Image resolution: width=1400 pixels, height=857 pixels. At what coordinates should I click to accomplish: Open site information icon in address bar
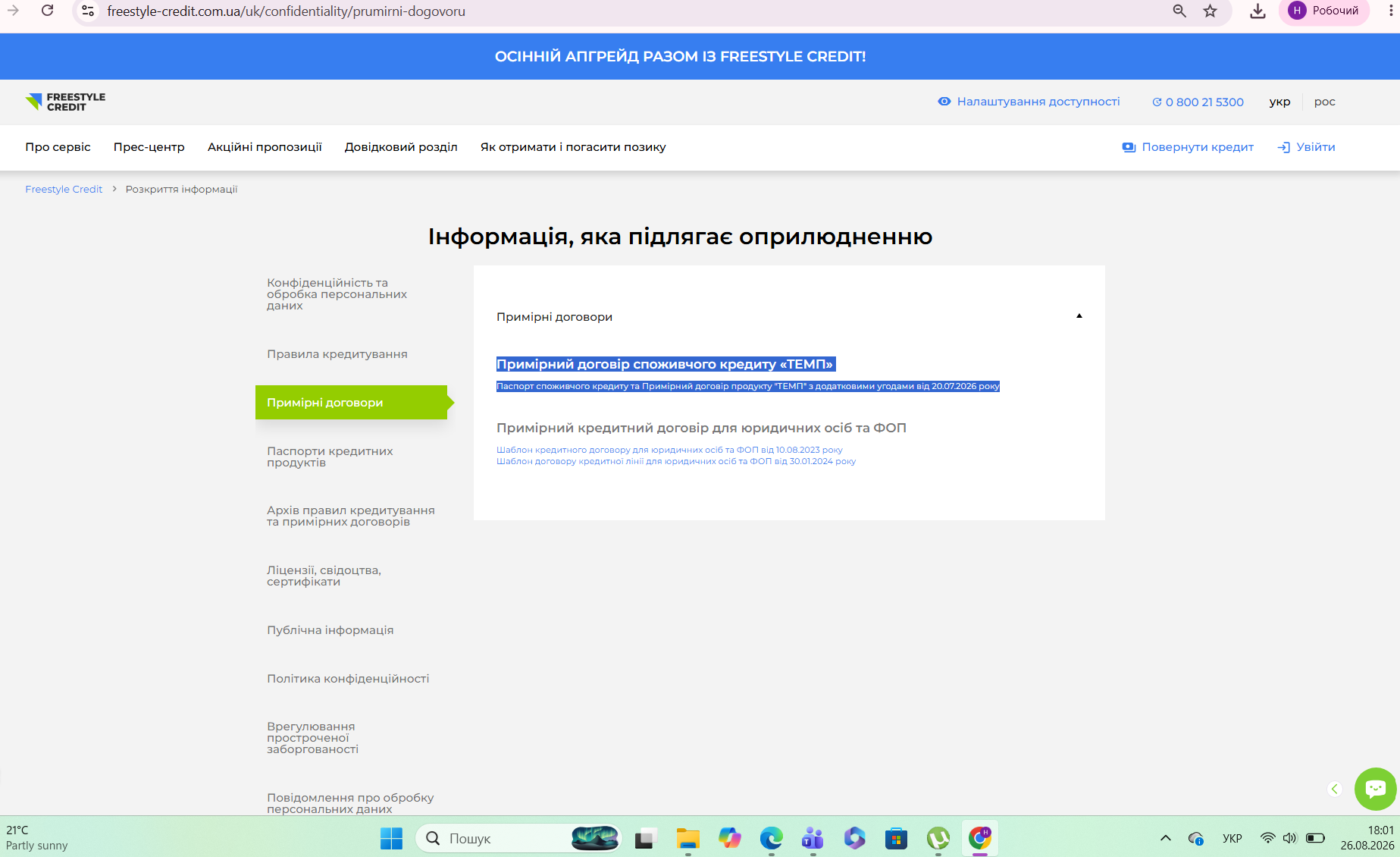(88, 11)
